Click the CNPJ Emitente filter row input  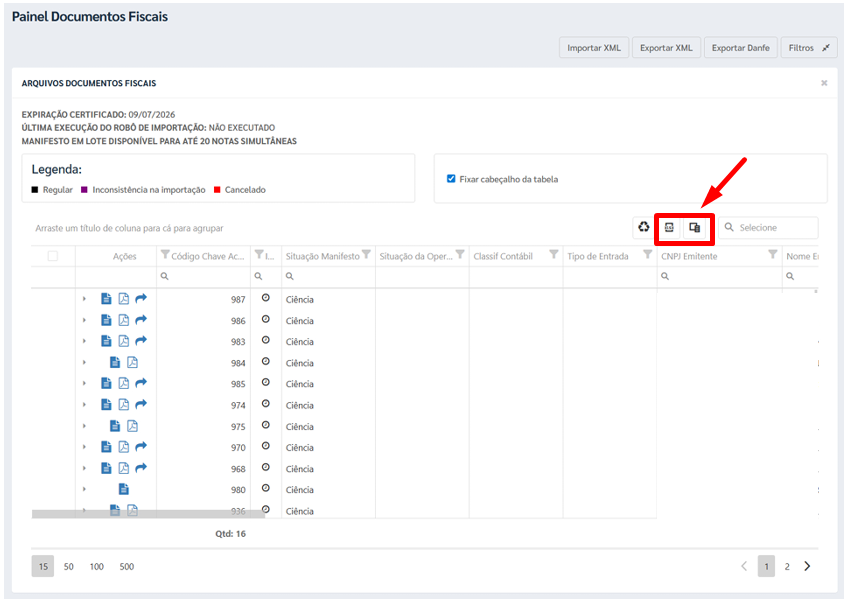pyautogui.click(x=719, y=277)
